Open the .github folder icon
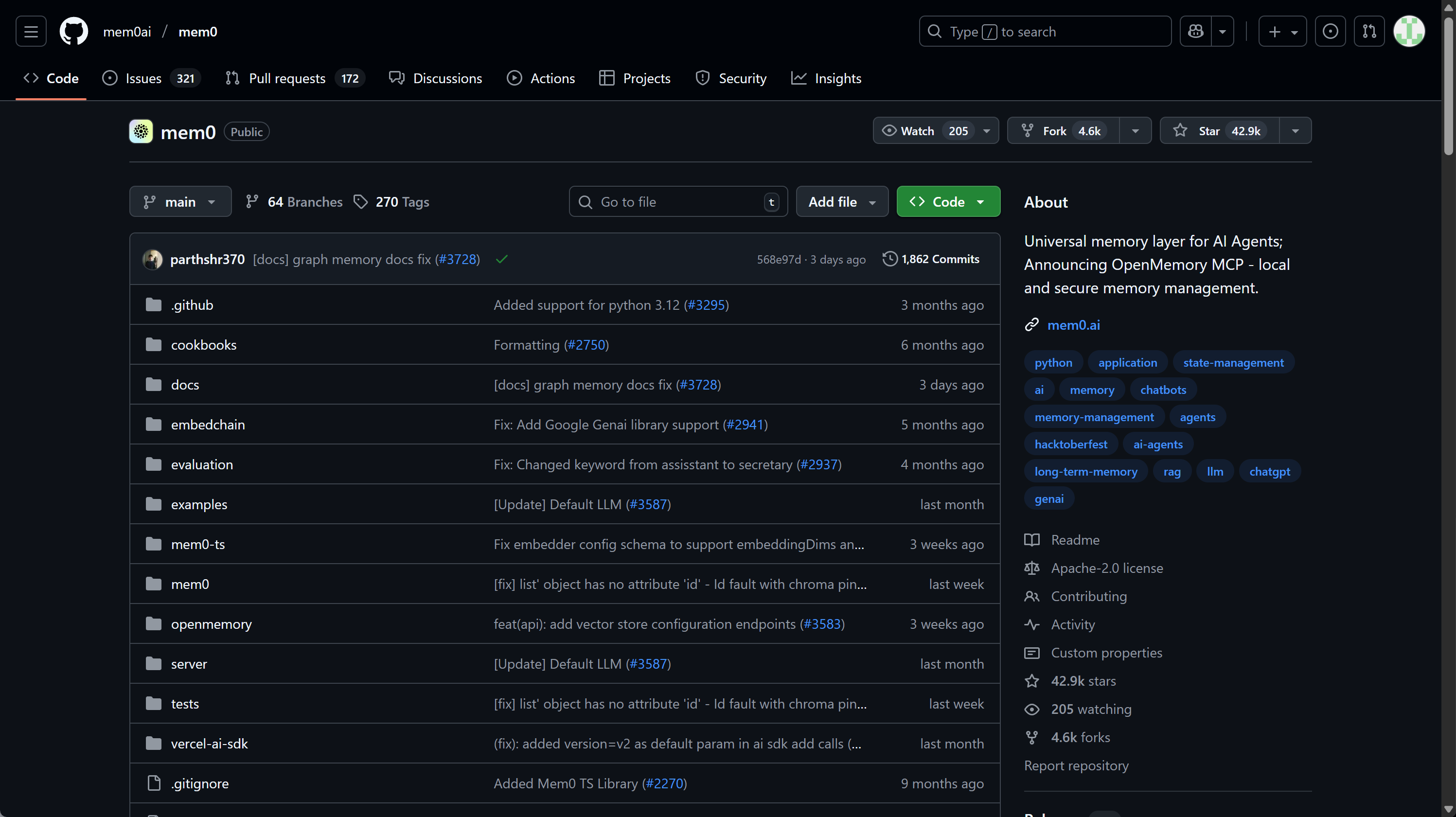This screenshot has width=1456, height=817. pyautogui.click(x=154, y=304)
